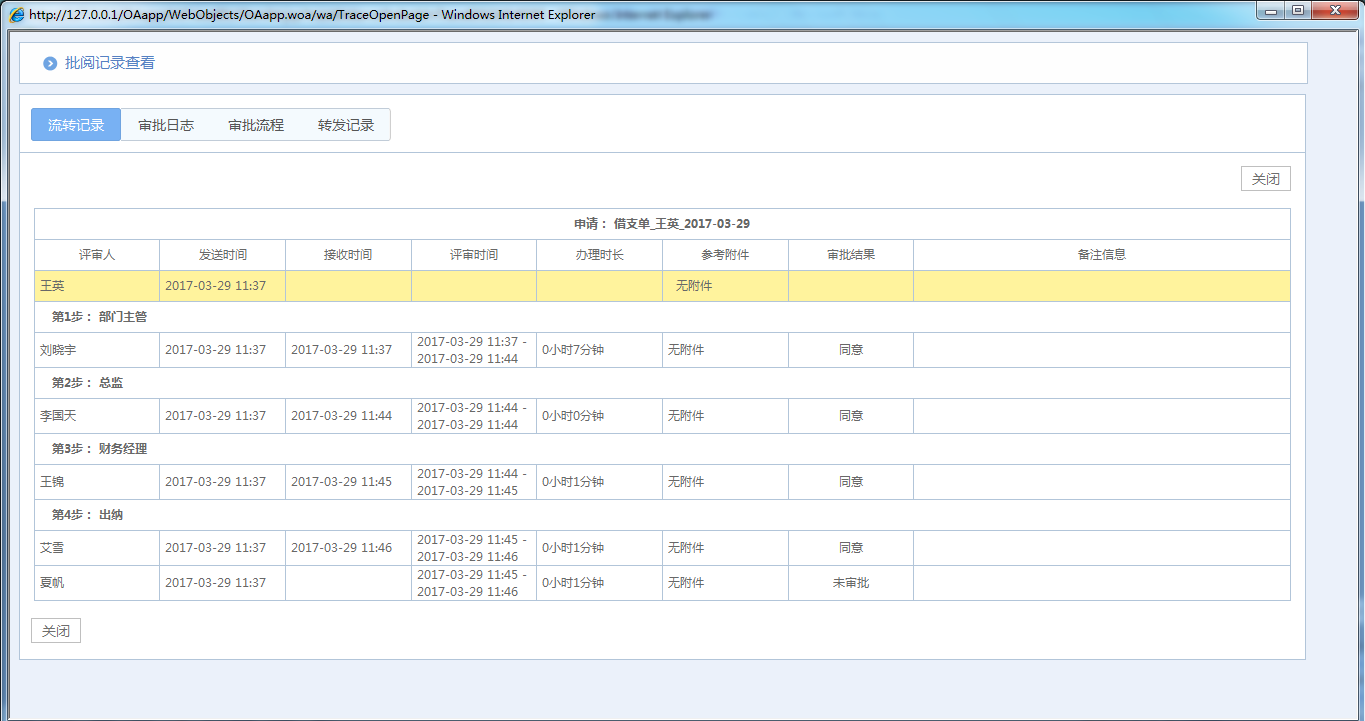This screenshot has height=721, width=1365.
Task: Click the 审批结果 column header
Action: point(851,255)
